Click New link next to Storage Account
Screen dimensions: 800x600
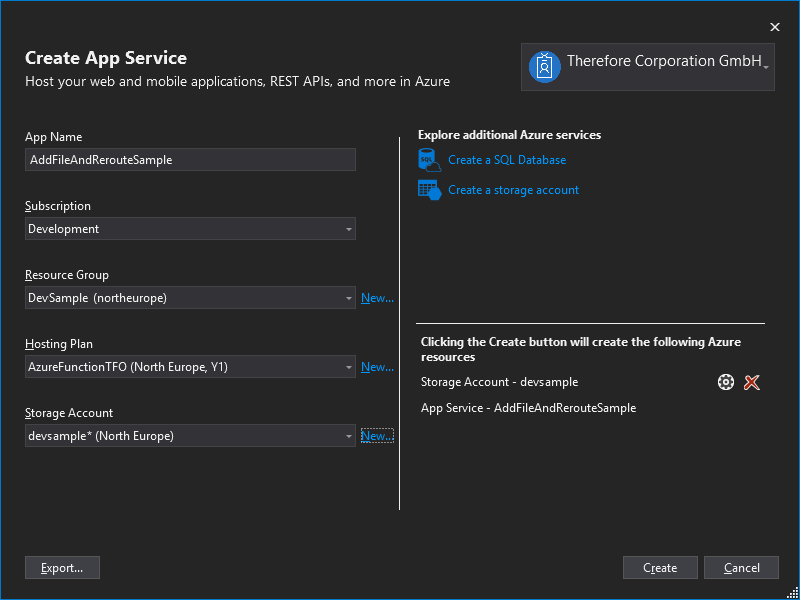(377, 436)
